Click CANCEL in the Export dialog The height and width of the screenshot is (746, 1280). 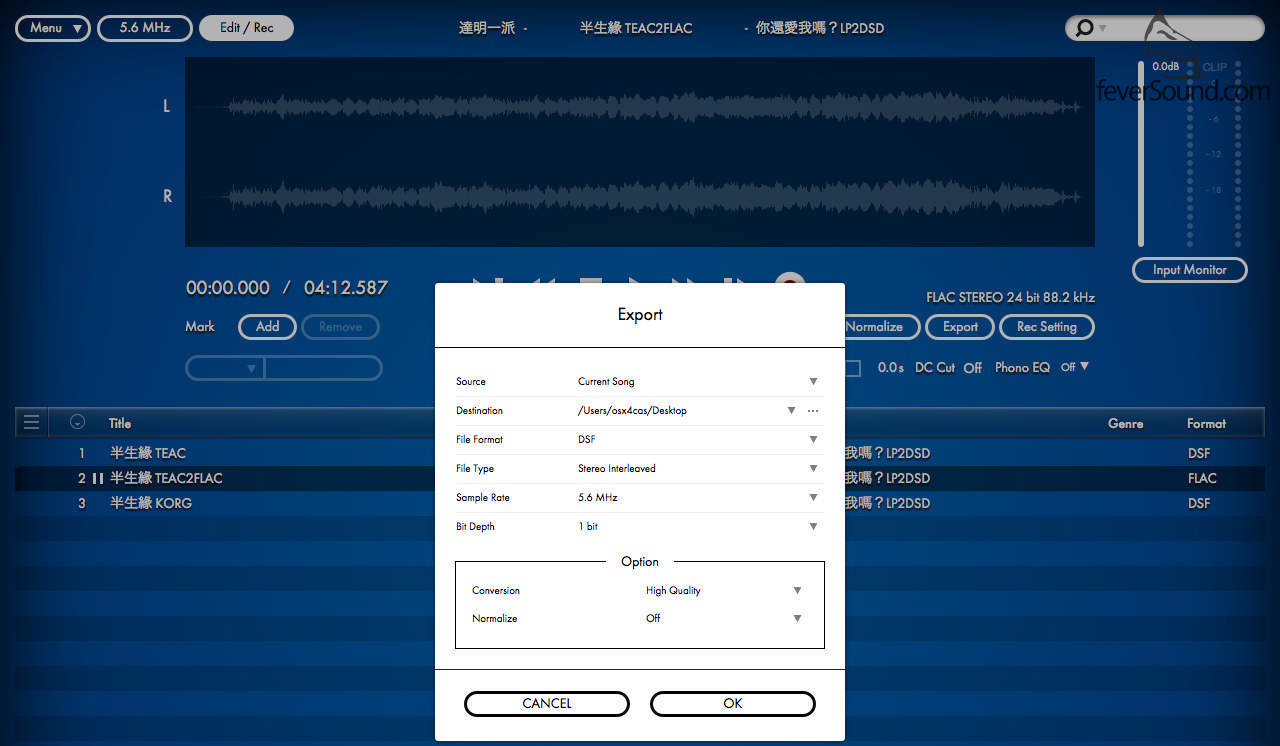[547, 704]
